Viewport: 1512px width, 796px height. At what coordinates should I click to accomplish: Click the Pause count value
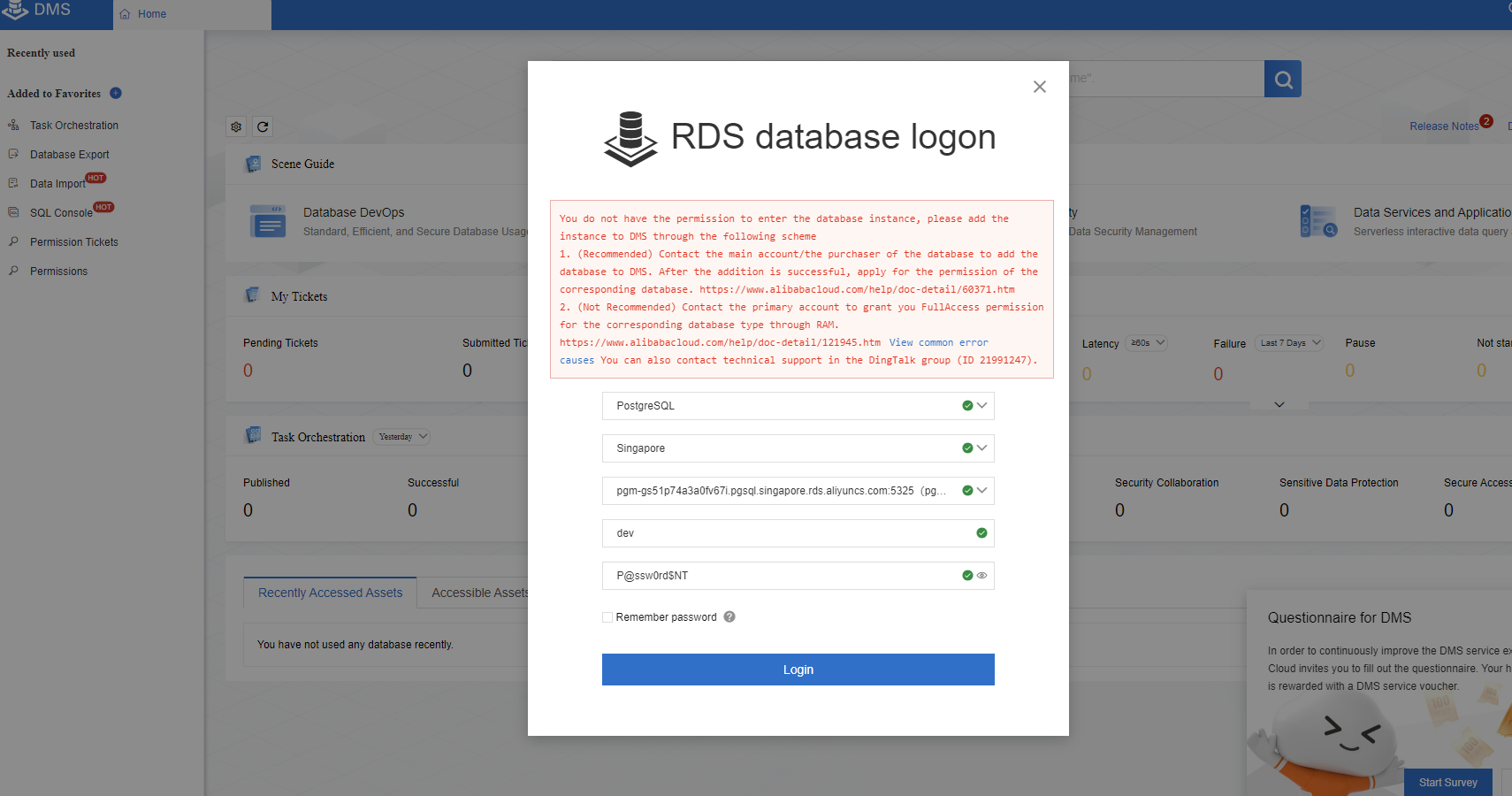click(1350, 371)
